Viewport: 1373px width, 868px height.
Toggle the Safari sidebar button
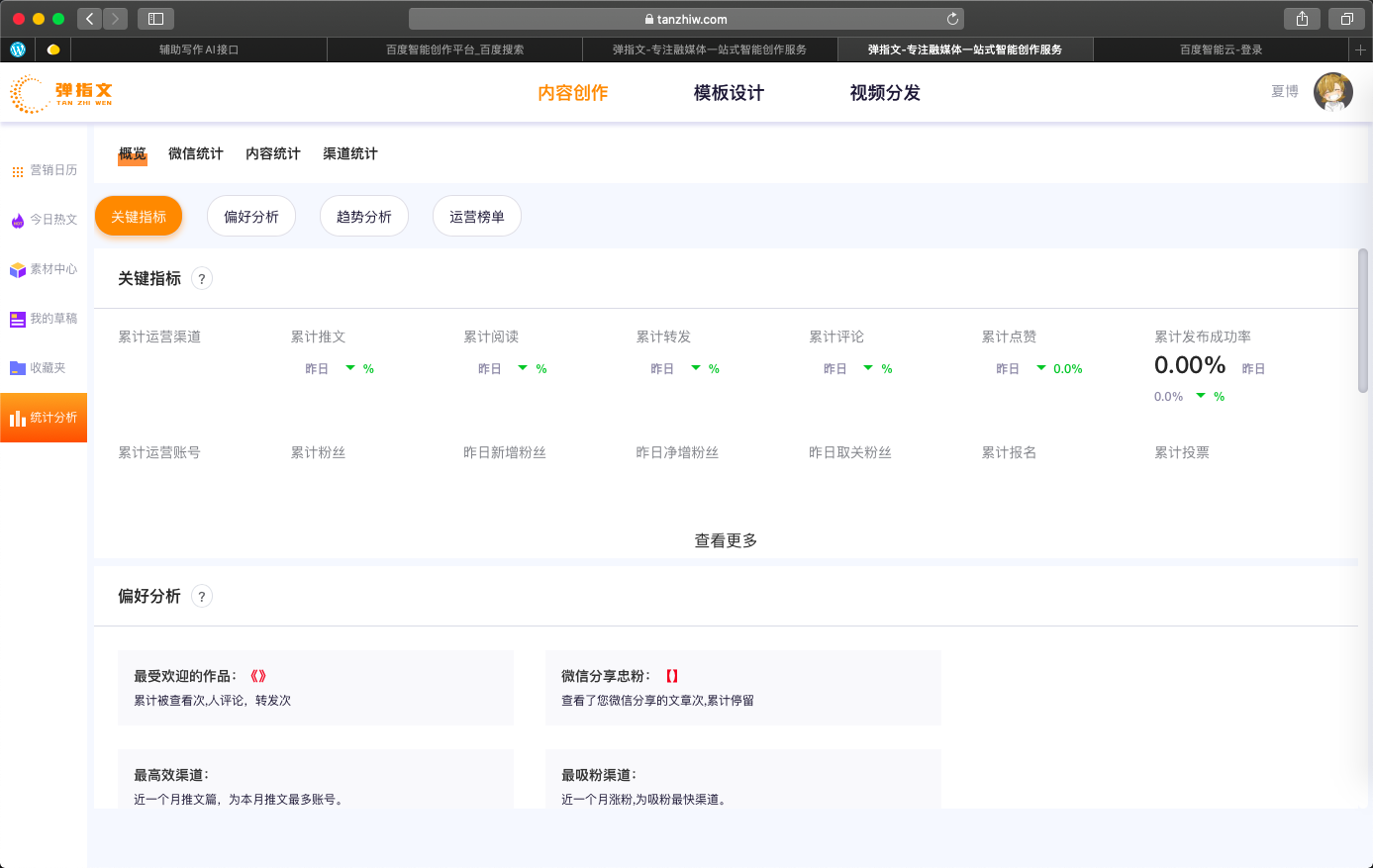(x=155, y=19)
